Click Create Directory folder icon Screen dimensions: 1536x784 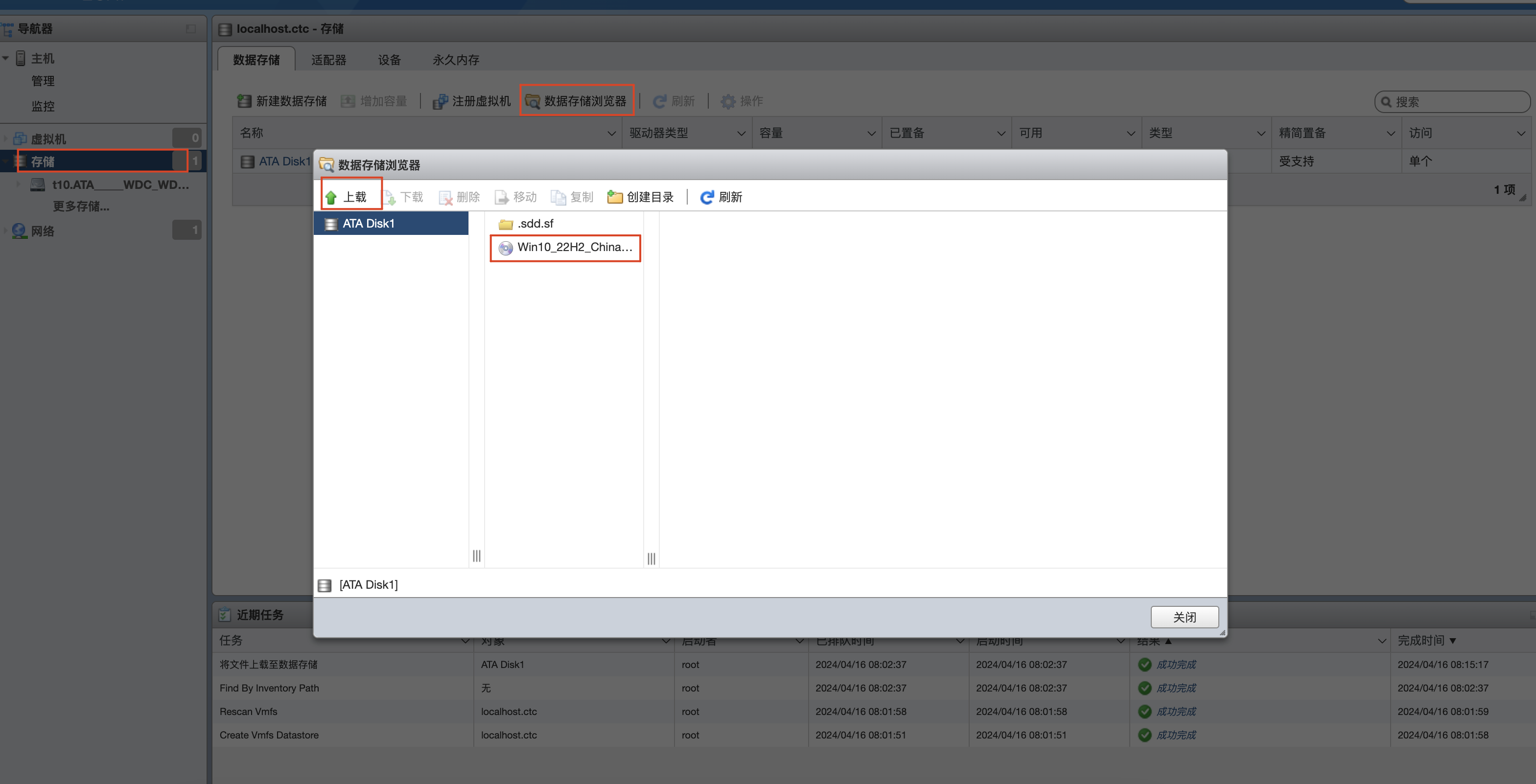615,197
